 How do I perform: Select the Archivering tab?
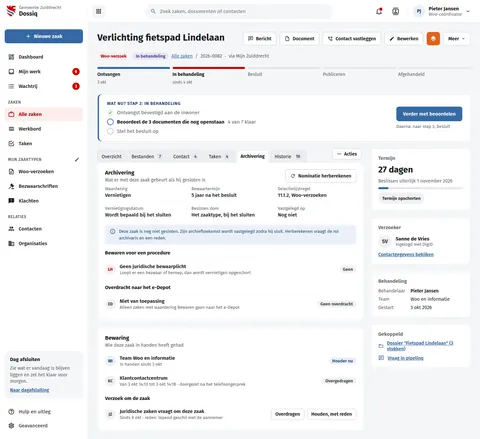pyautogui.click(x=252, y=156)
